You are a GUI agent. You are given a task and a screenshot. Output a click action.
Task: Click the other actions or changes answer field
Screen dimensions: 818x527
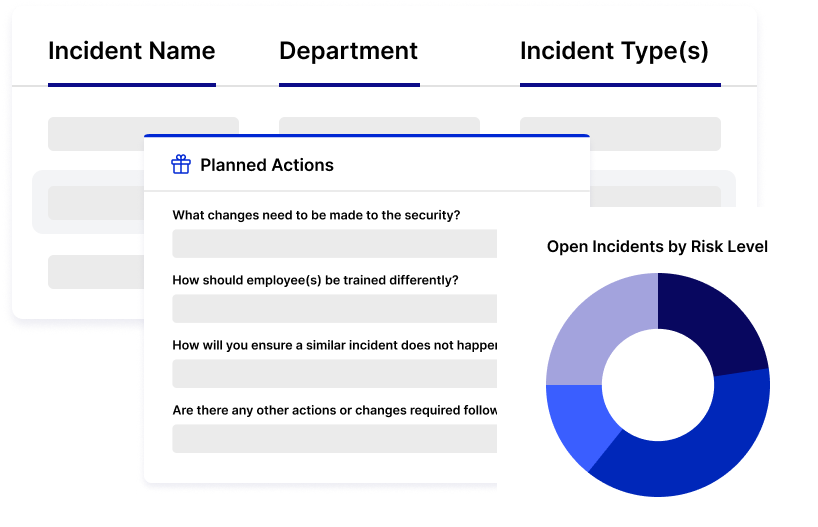(x=334, y=439)
